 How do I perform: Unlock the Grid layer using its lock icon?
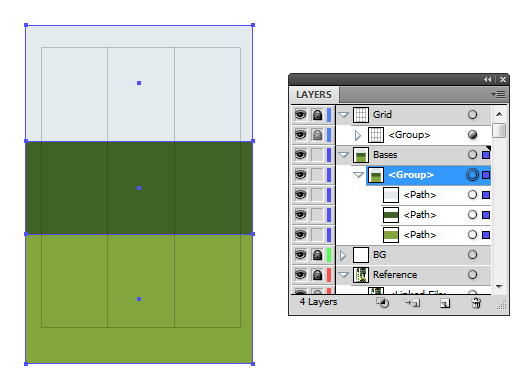(x=317, y=115)
